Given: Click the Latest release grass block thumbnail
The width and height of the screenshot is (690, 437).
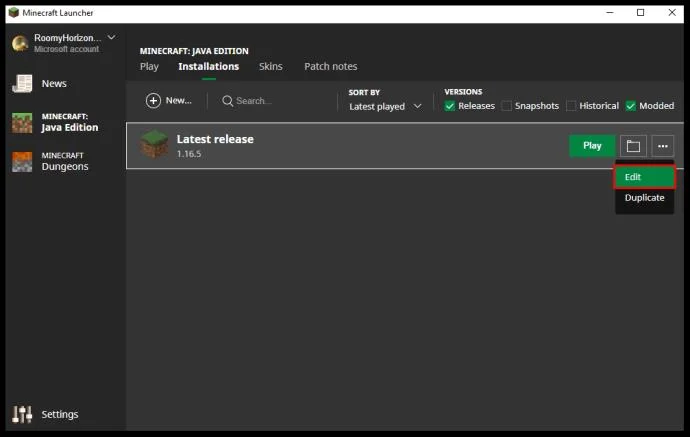Looking at the screenshot, I should 154,144.
